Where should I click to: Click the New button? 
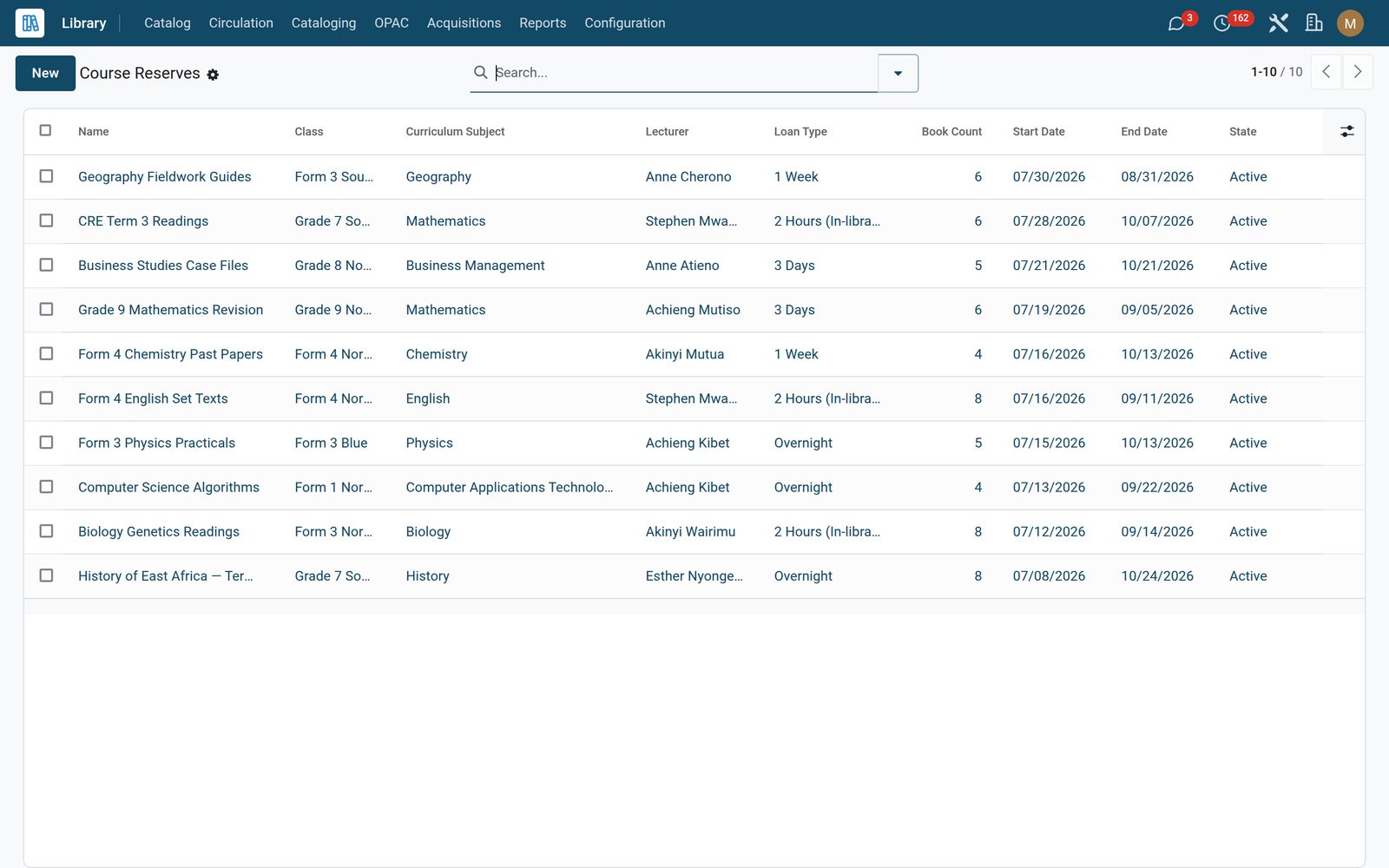click(45, 73)
